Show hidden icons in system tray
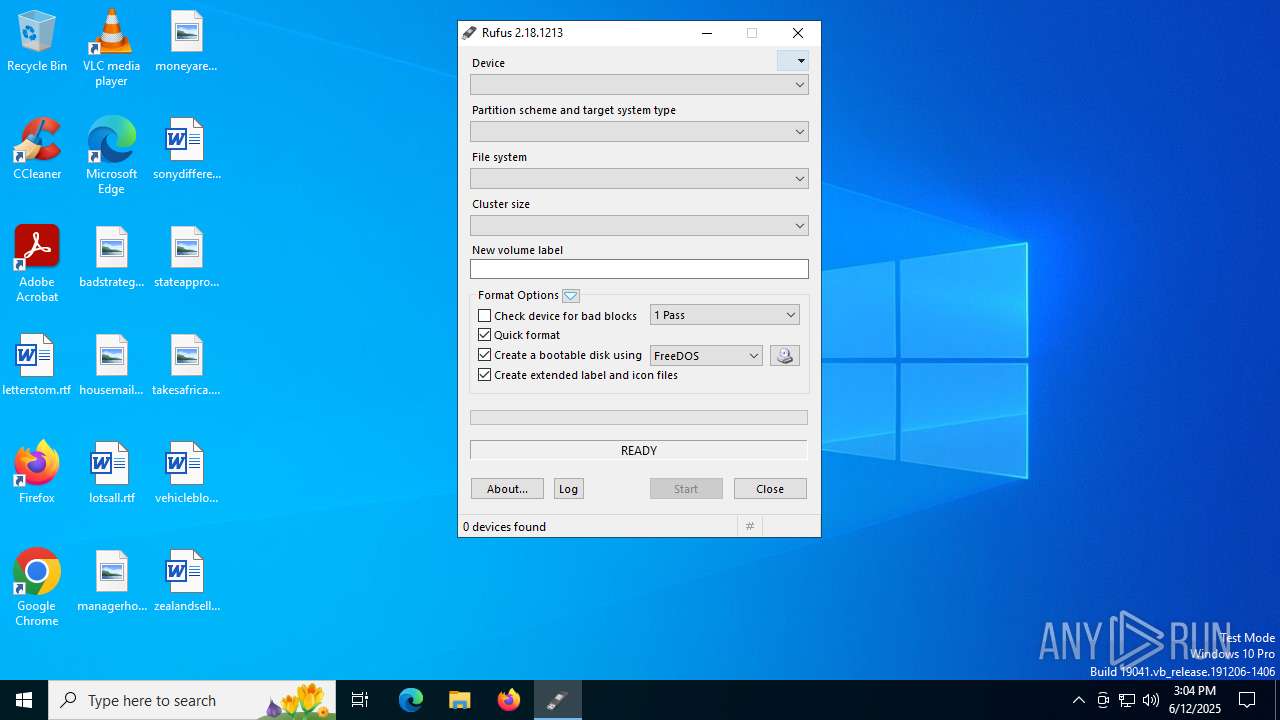This screenshot has width=1280, height=720. [1079, 700]
